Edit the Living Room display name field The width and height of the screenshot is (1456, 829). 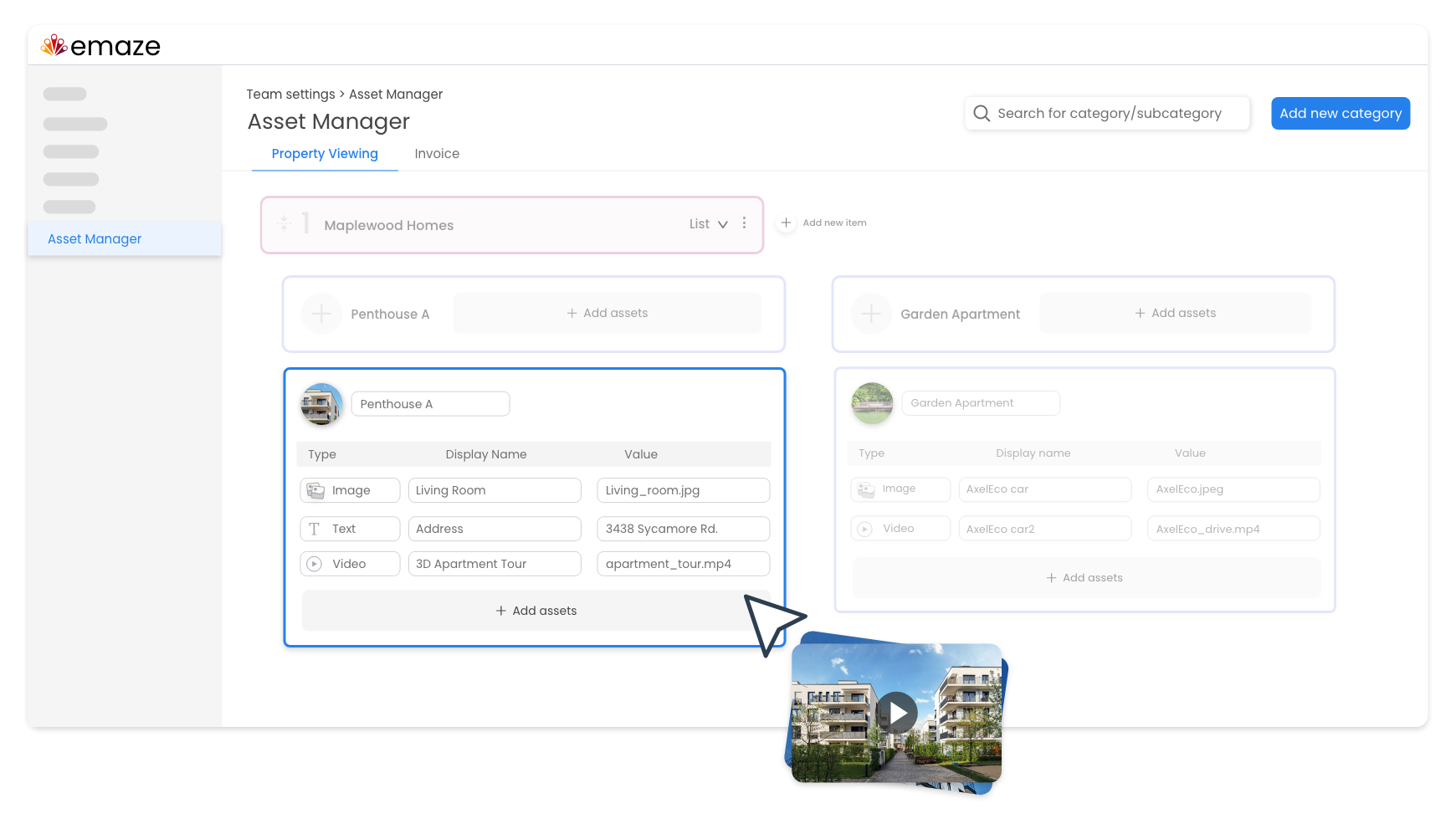[x=495, y=490]
